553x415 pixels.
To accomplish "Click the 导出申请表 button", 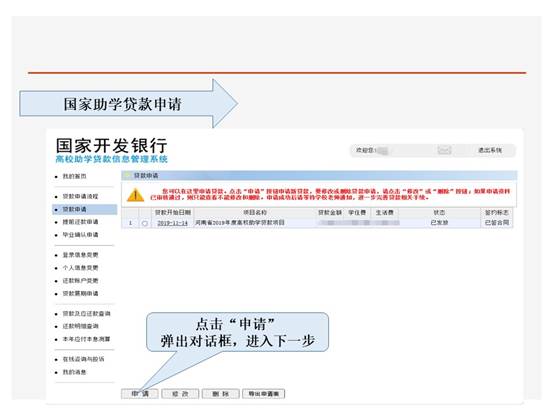I will pyautogui.click(x=263, y=393).
